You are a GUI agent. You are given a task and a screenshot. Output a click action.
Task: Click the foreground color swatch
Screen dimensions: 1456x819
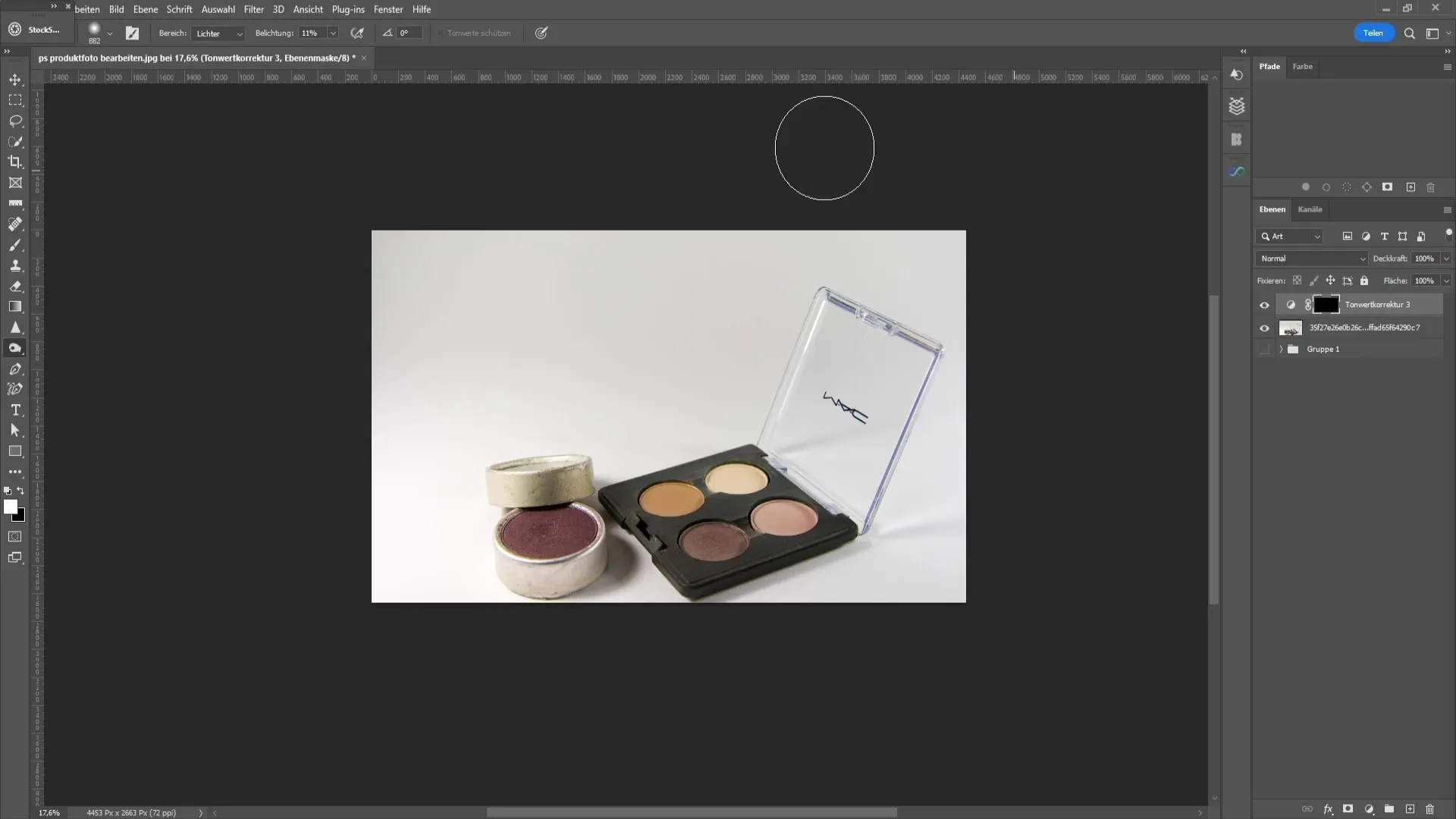(10, 507)
